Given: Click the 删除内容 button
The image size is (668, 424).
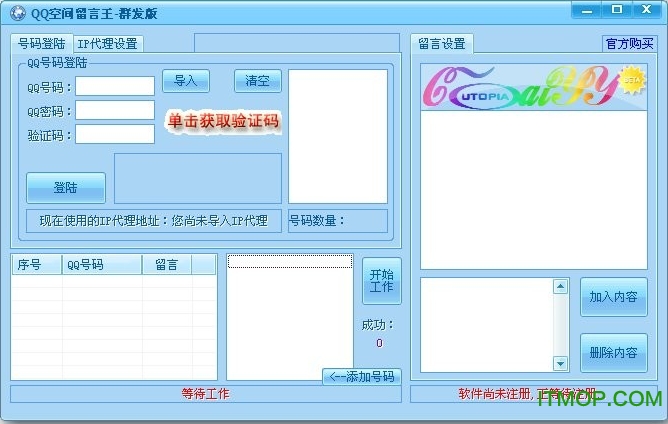Looking at the screenshot, I should (x=613, y=353).
